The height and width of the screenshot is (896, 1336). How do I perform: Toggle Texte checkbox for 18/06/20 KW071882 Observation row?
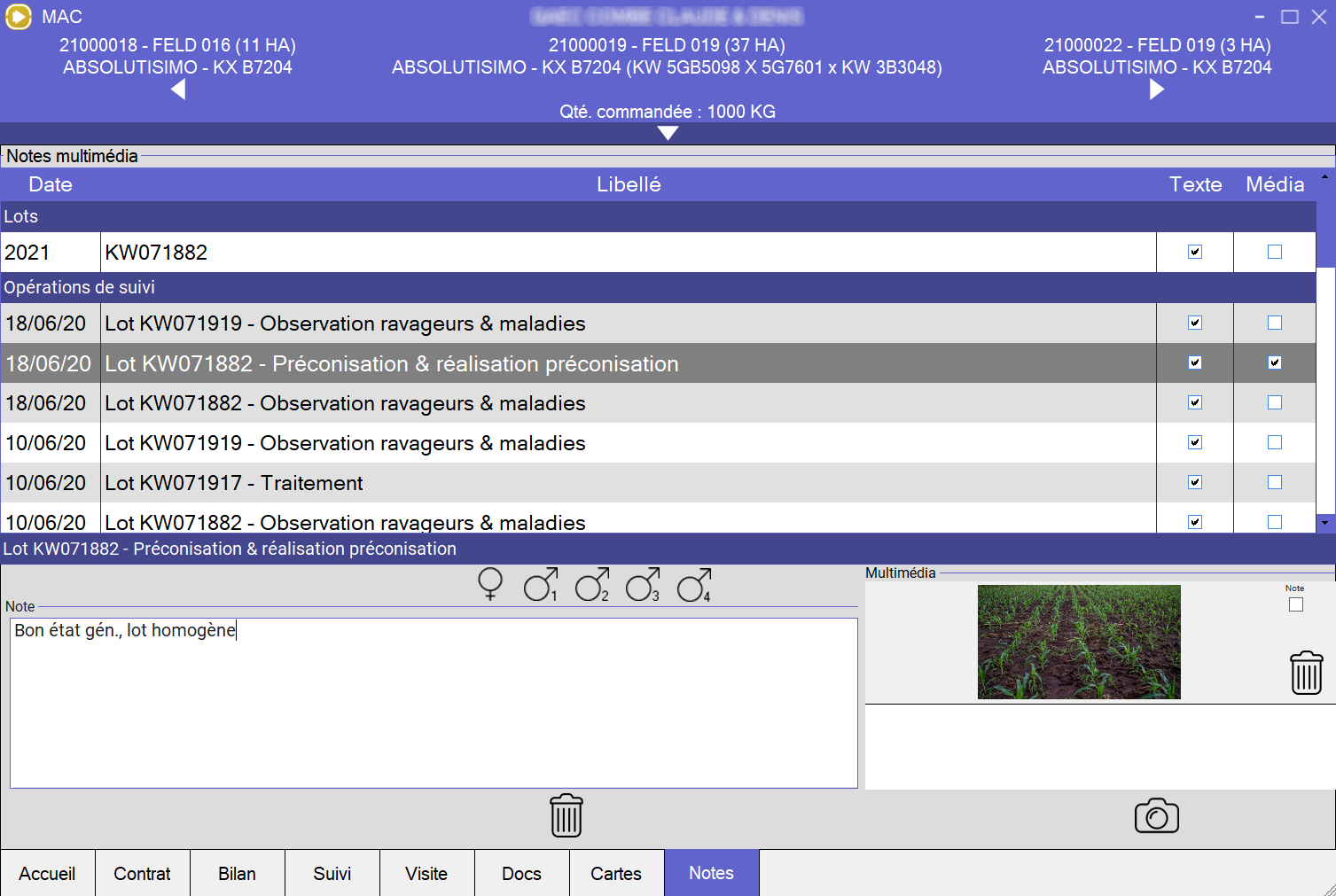click(1195, 402)
